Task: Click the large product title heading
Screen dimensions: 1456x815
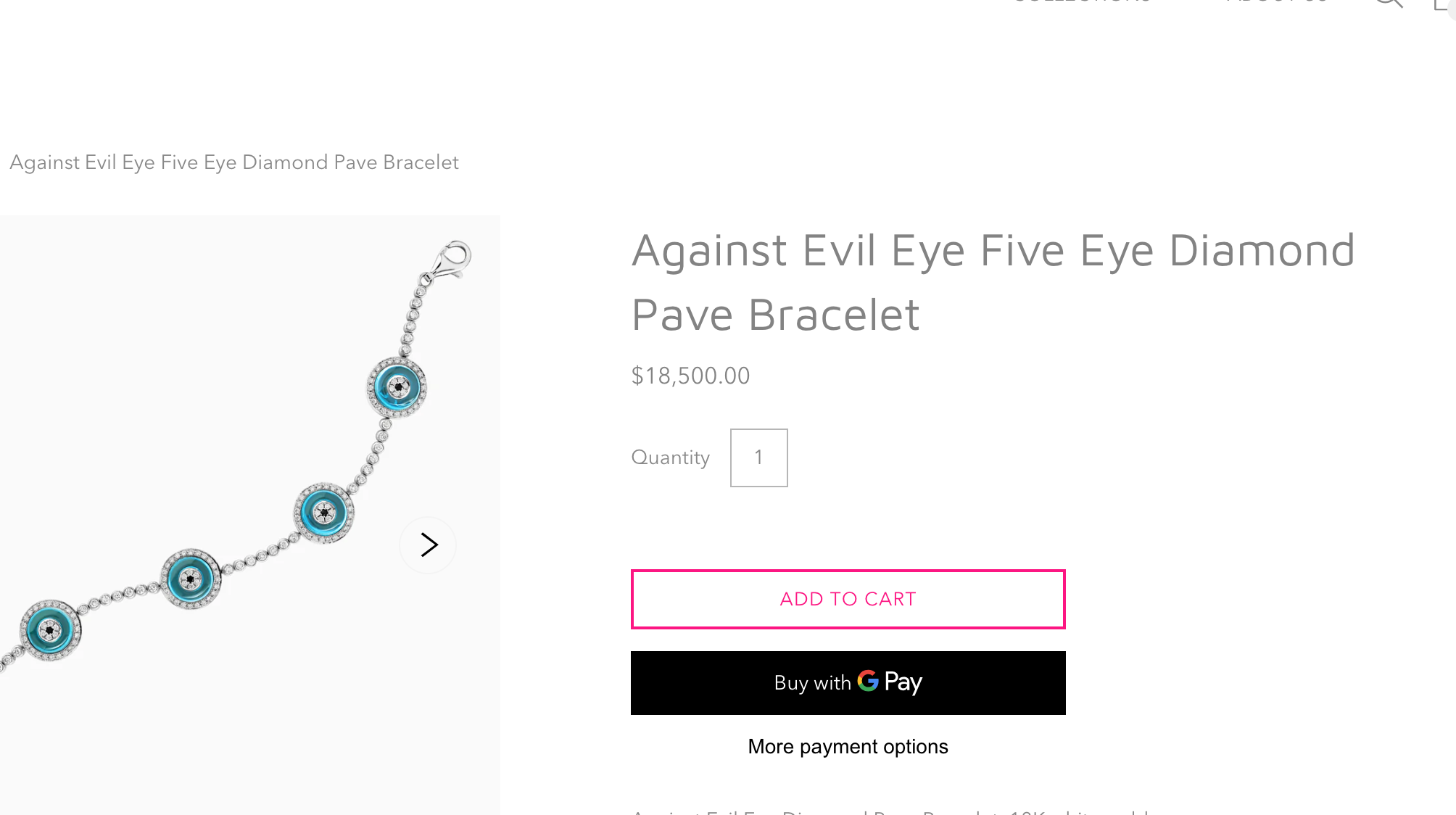Action: (x=993, y=282)
